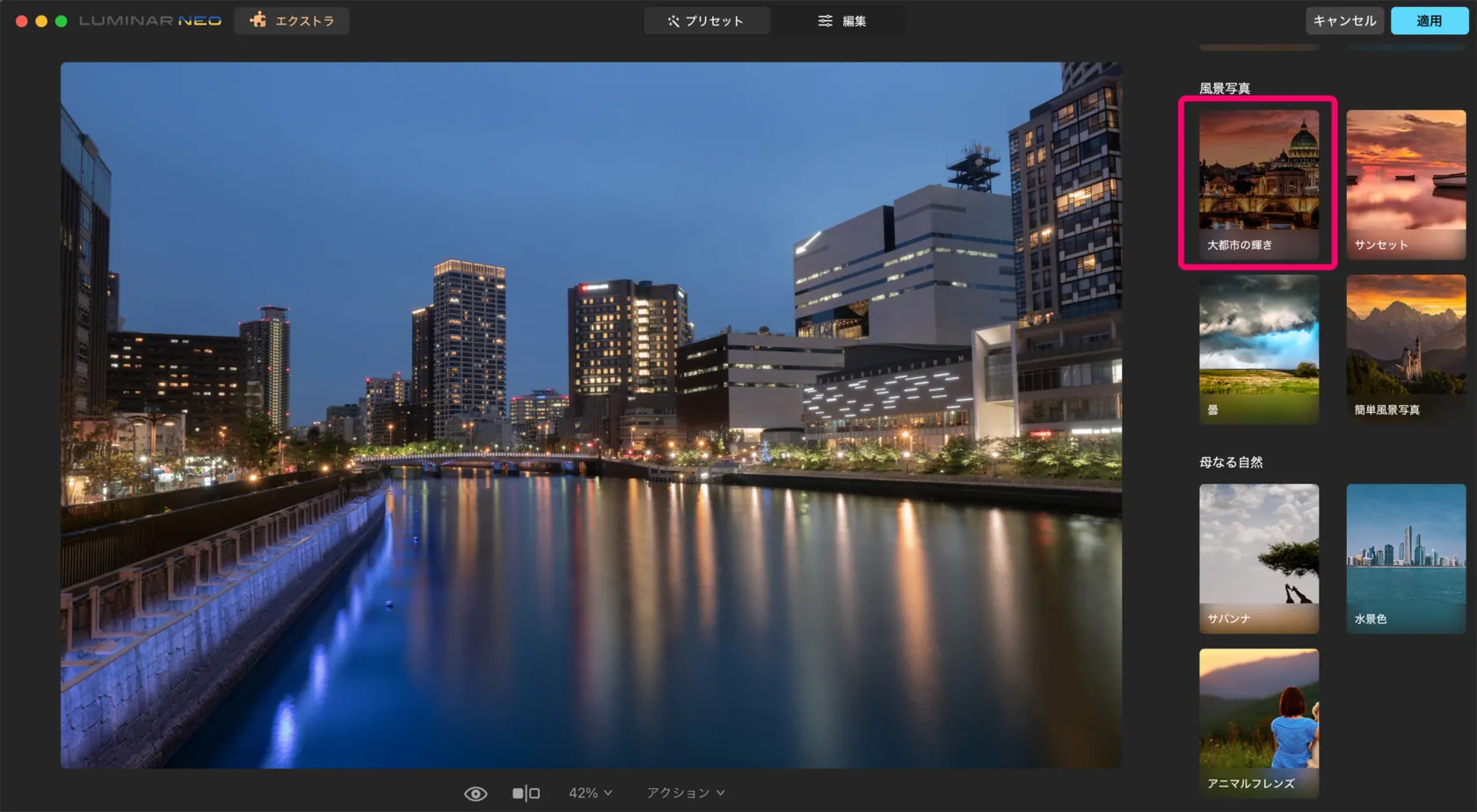Screen dimensions: 1477x812
Task: Choose the 水景色 preset thumbnail
Action: point(1405,557)
